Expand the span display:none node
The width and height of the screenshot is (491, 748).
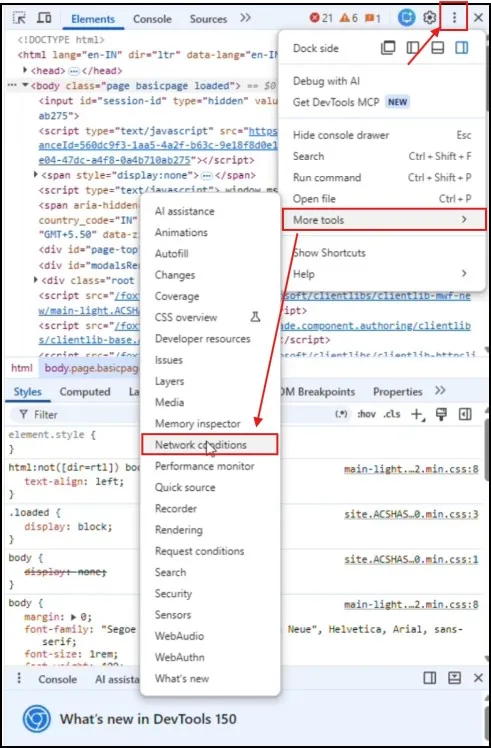[36, 175]
